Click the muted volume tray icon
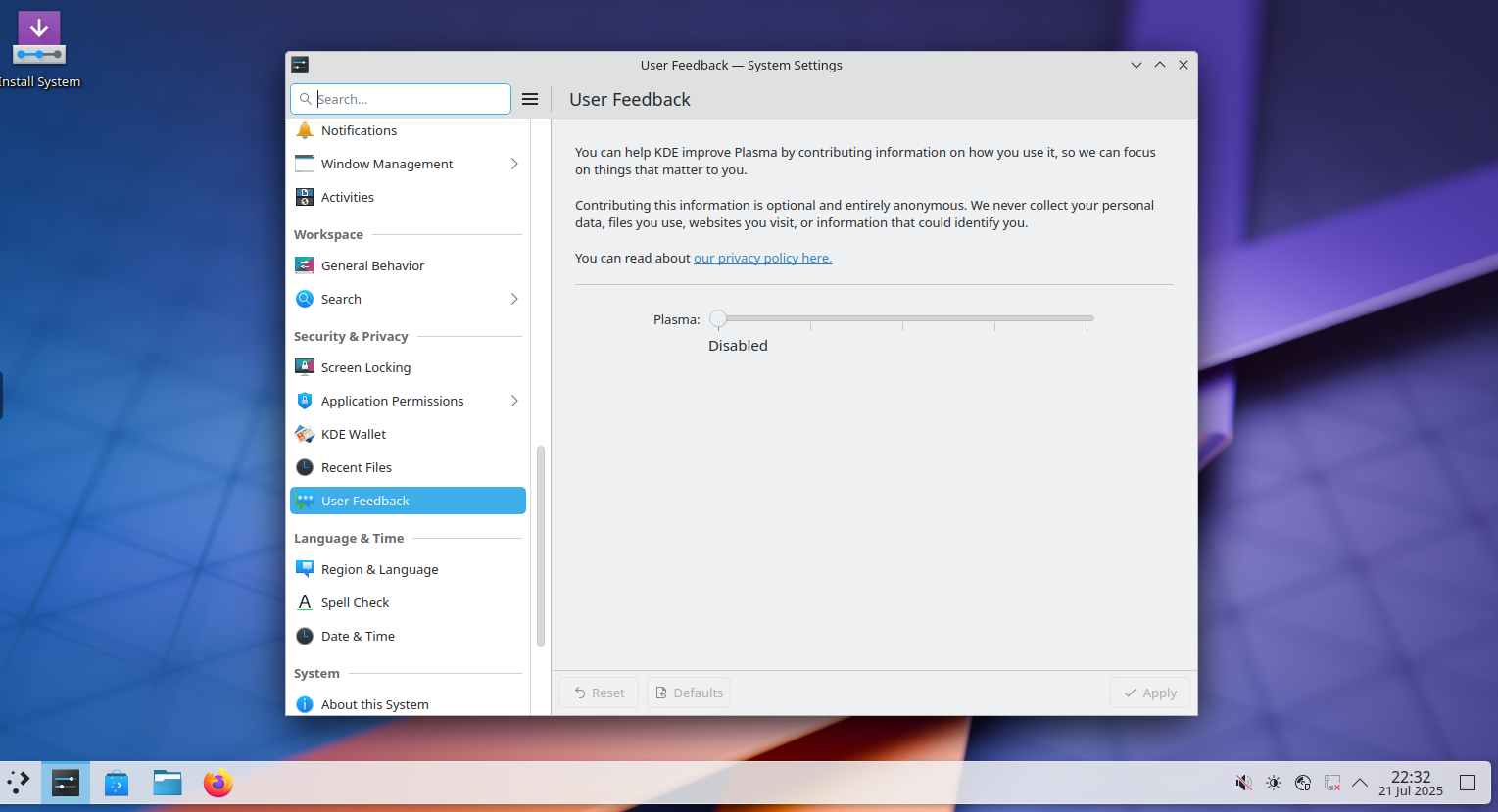This screenshot has height=812, width=1498. pyautogui.click(x=1243, y=783)
